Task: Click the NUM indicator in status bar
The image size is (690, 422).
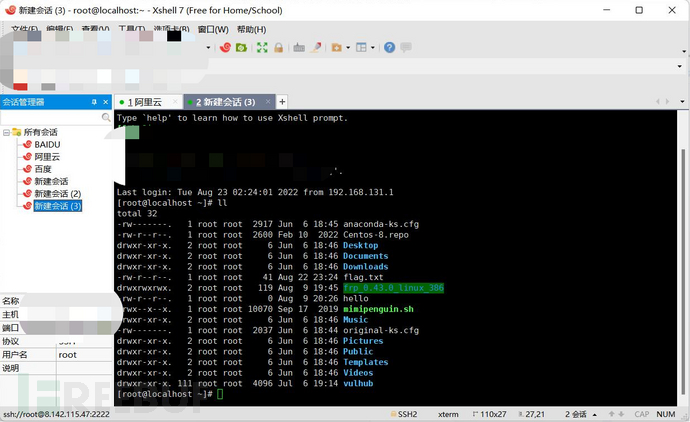Action: click(x=666, y=414)
